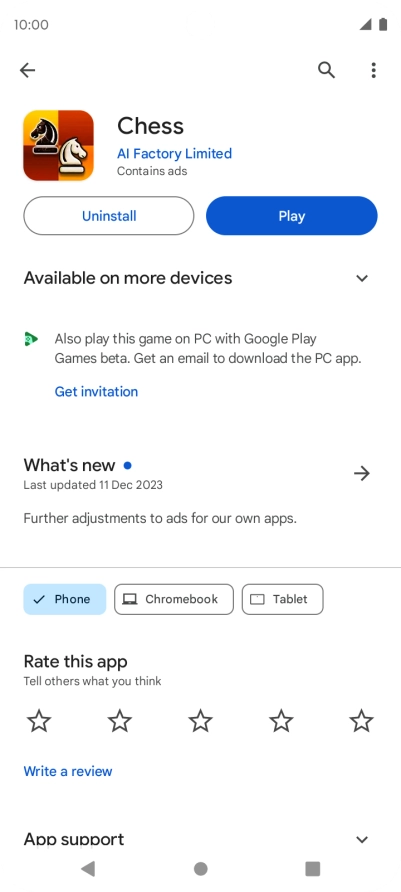Tap the Google Play Games icon
Viewport: 401px width, 892px height.
[31, 339]
